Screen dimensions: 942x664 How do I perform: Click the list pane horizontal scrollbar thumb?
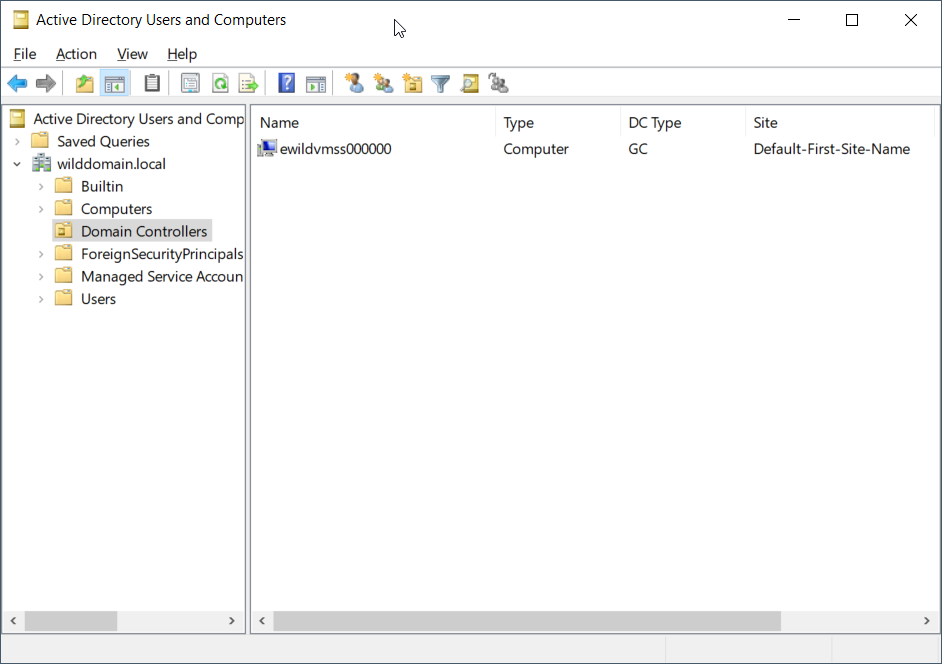[x=527, y=621]
